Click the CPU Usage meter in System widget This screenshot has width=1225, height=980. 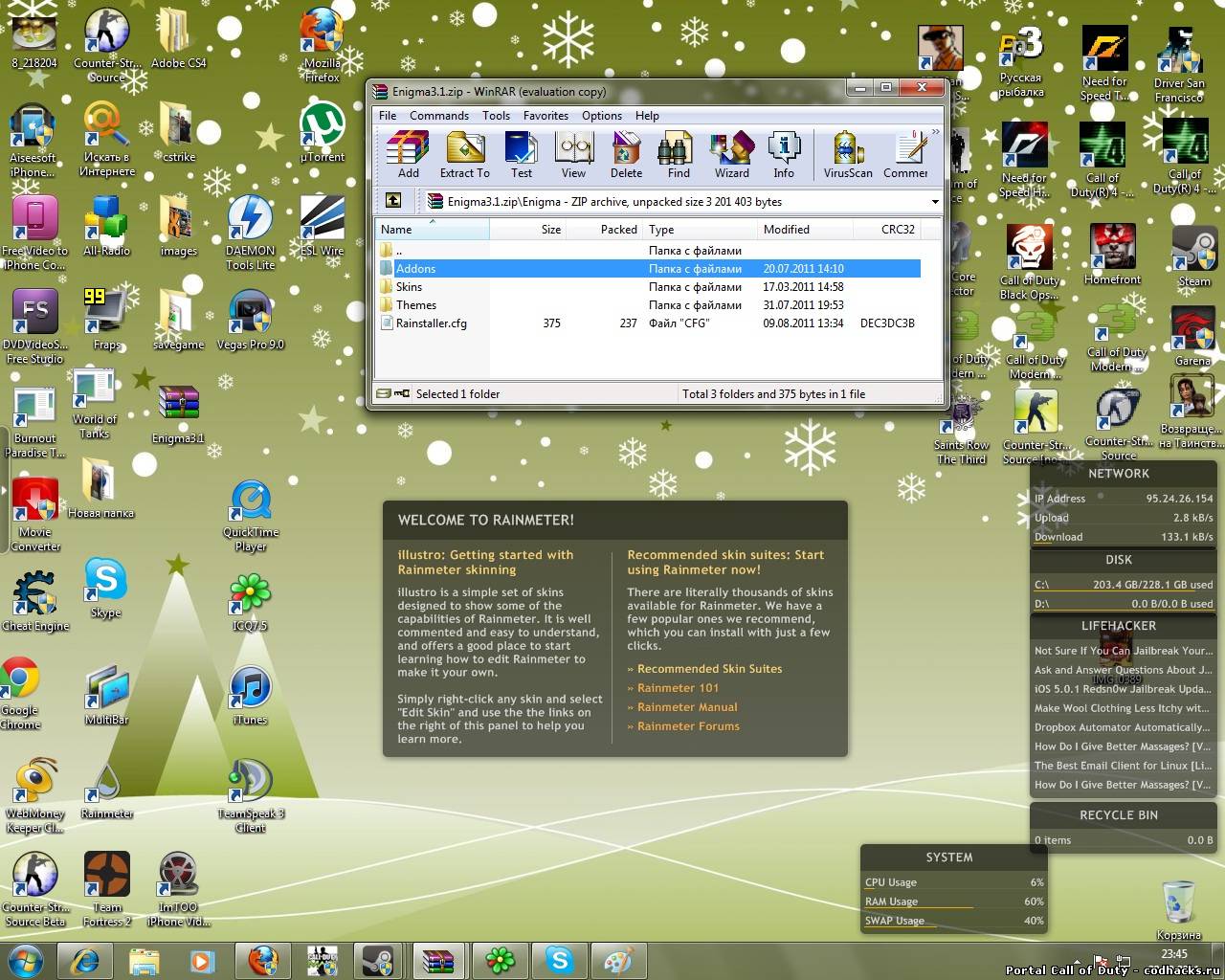954,882
